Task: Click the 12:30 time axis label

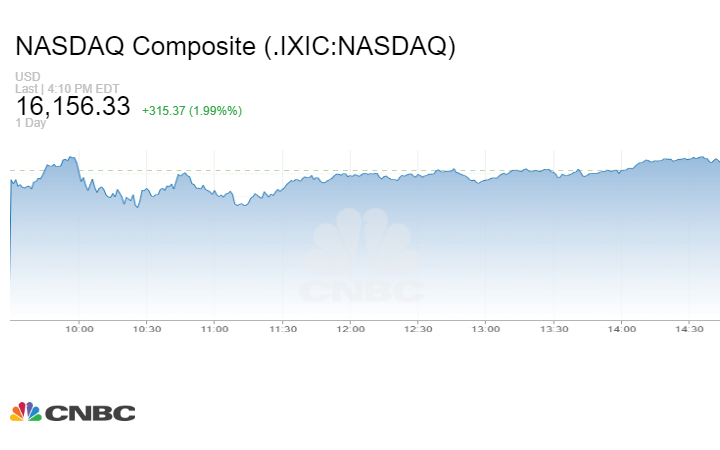Action: click(418, 329)
